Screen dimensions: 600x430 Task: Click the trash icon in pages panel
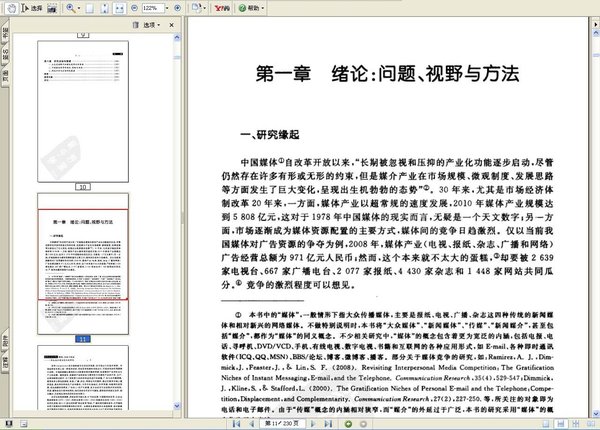point(135,25)
